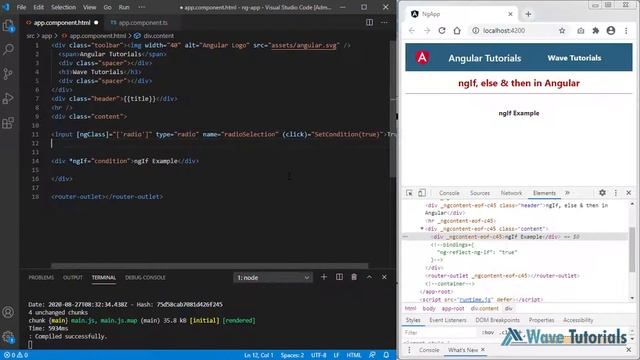Click the runtime.js link in Elements
The width and height of the screenshot is (640, 360).
coord(475,300)
